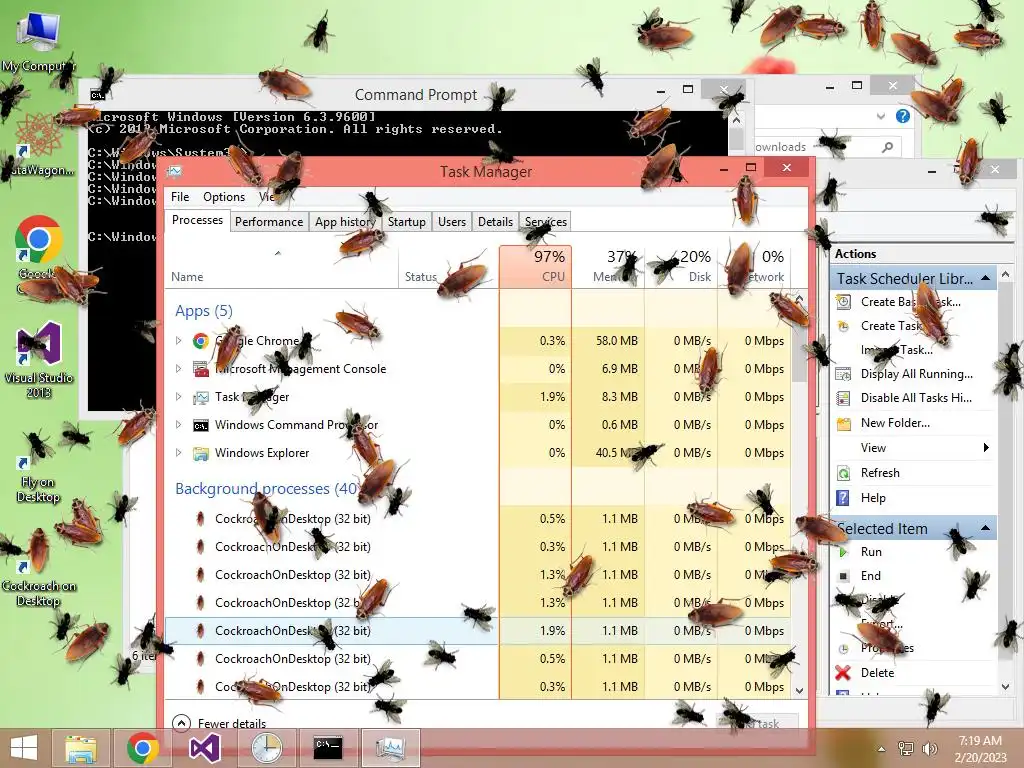
Task: Switch to the Users tab
Action: point(452,222)
